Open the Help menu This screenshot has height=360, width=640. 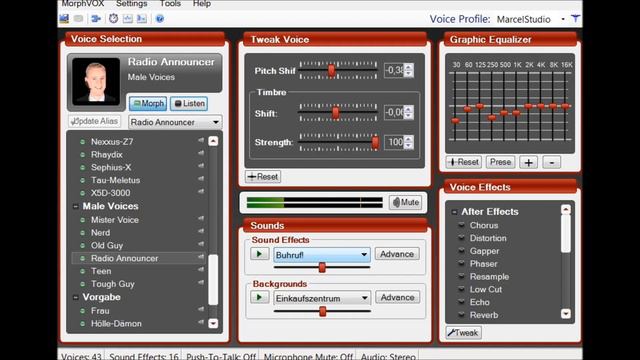202,4
